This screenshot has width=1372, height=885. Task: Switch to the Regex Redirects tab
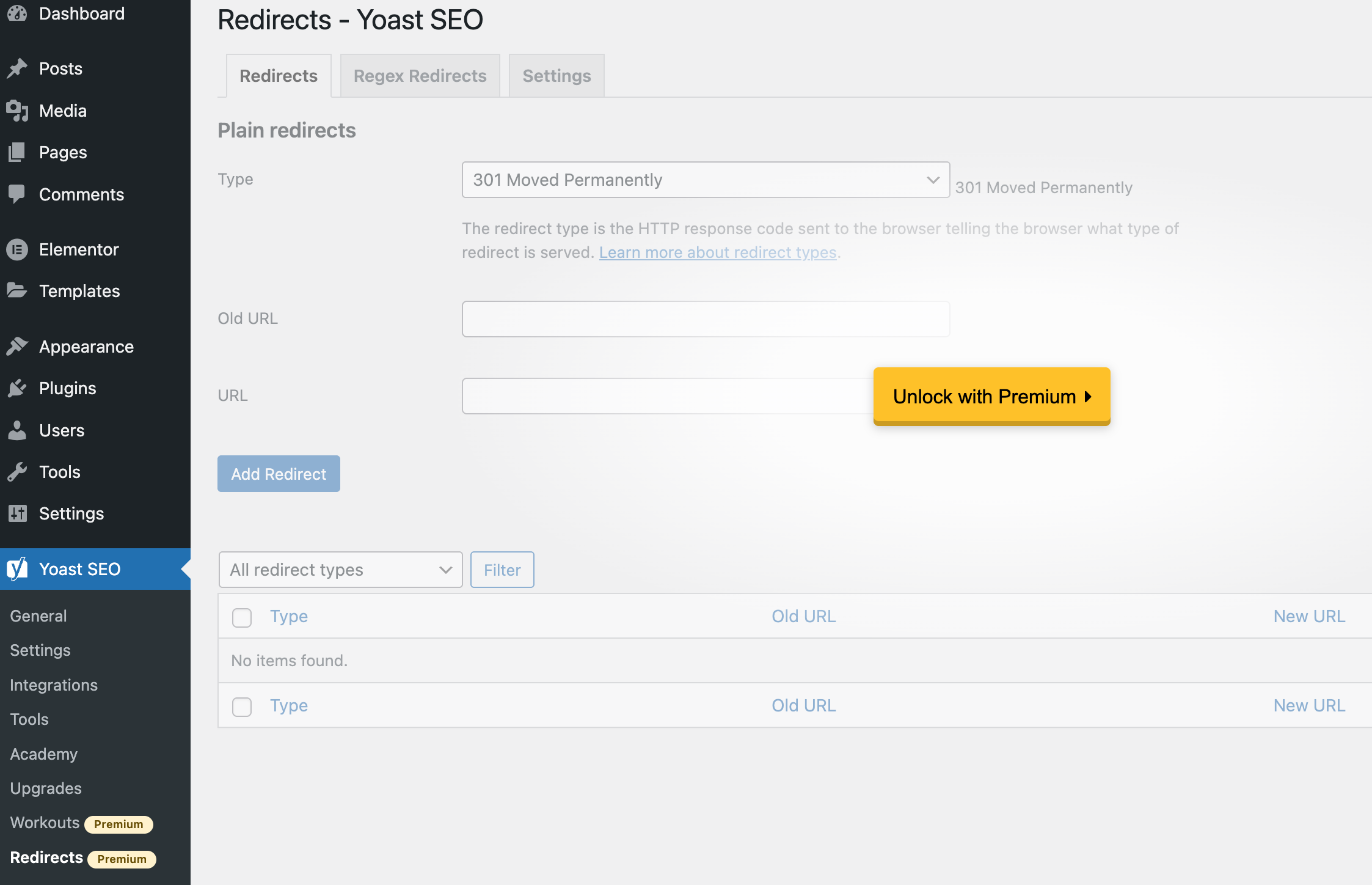[419, 75]
